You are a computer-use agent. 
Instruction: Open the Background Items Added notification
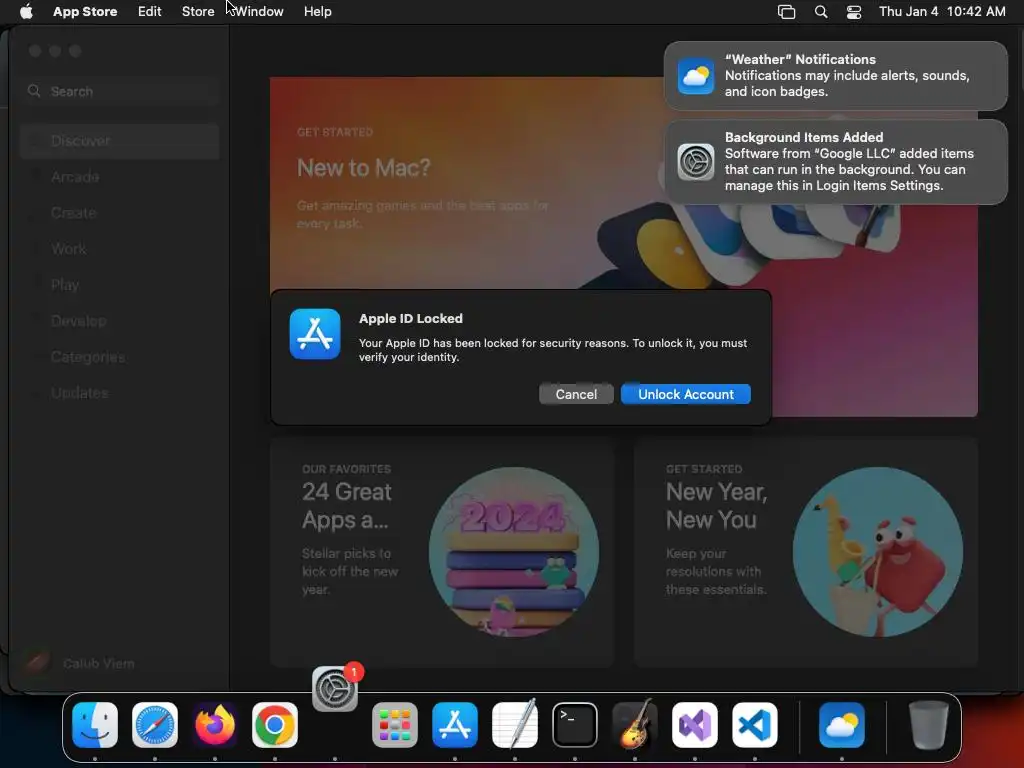point(835,161)
